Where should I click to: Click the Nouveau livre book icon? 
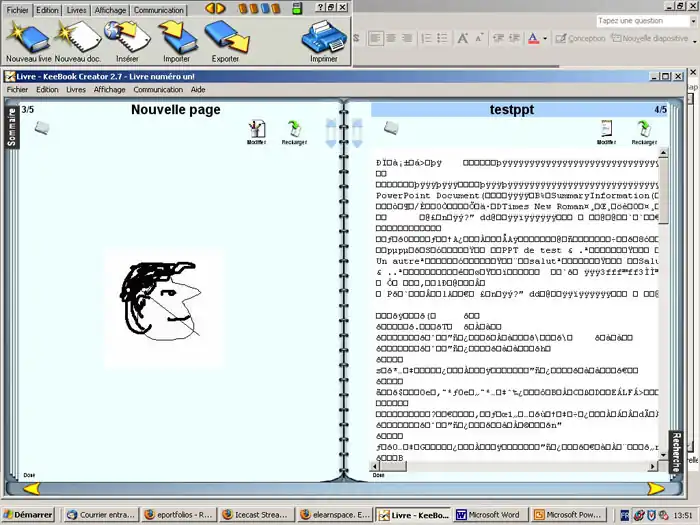28,37
